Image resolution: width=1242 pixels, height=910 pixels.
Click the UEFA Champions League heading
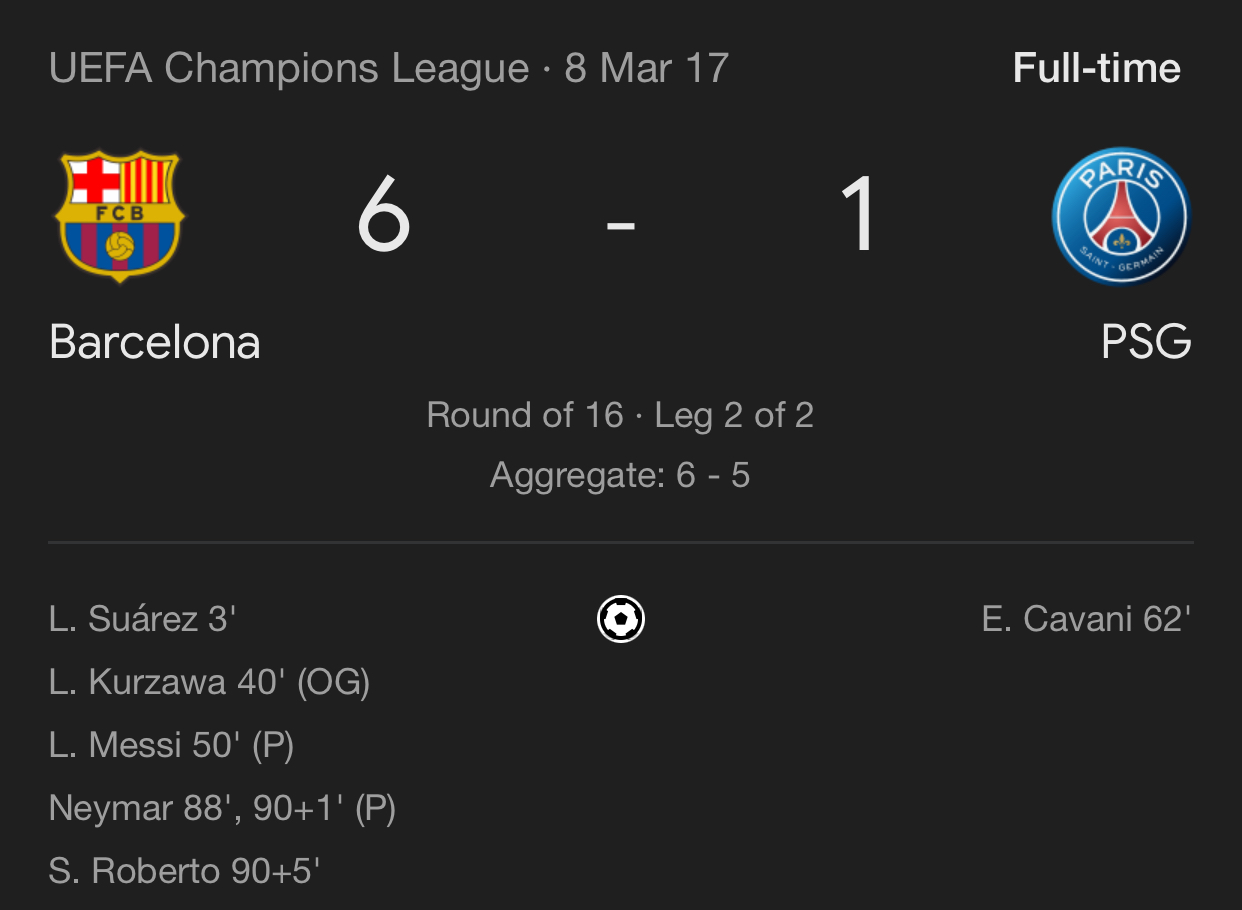pyautogui.click(x=289, y=69)
